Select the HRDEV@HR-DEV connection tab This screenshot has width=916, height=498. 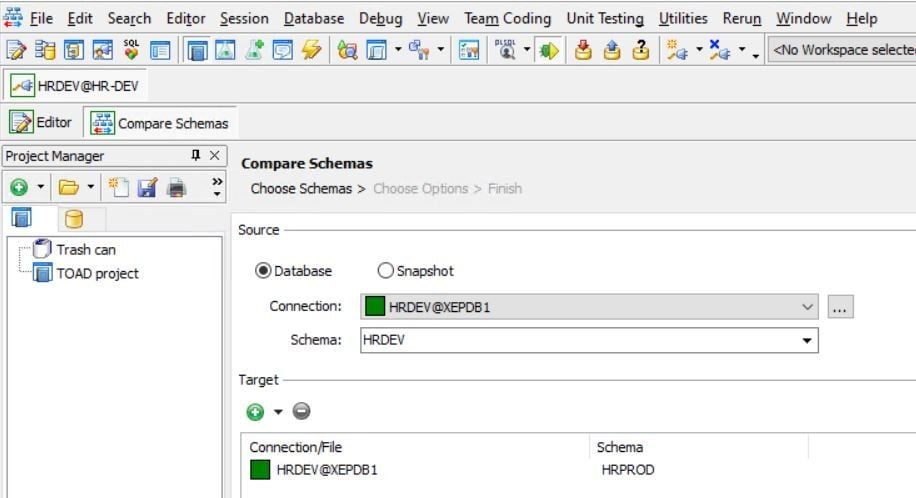coord(75,86)
